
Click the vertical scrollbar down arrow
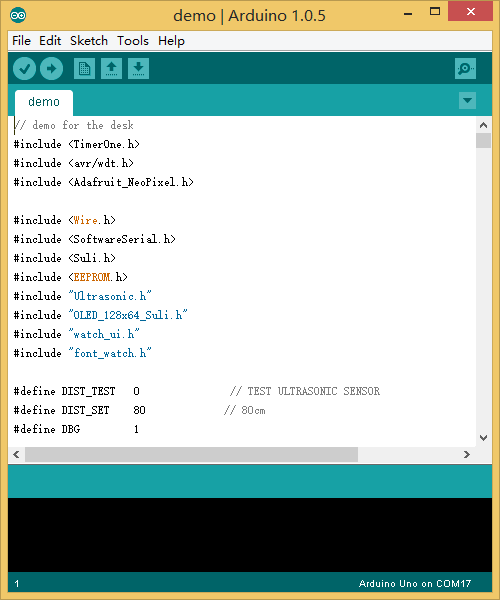(x=484, y=438)
